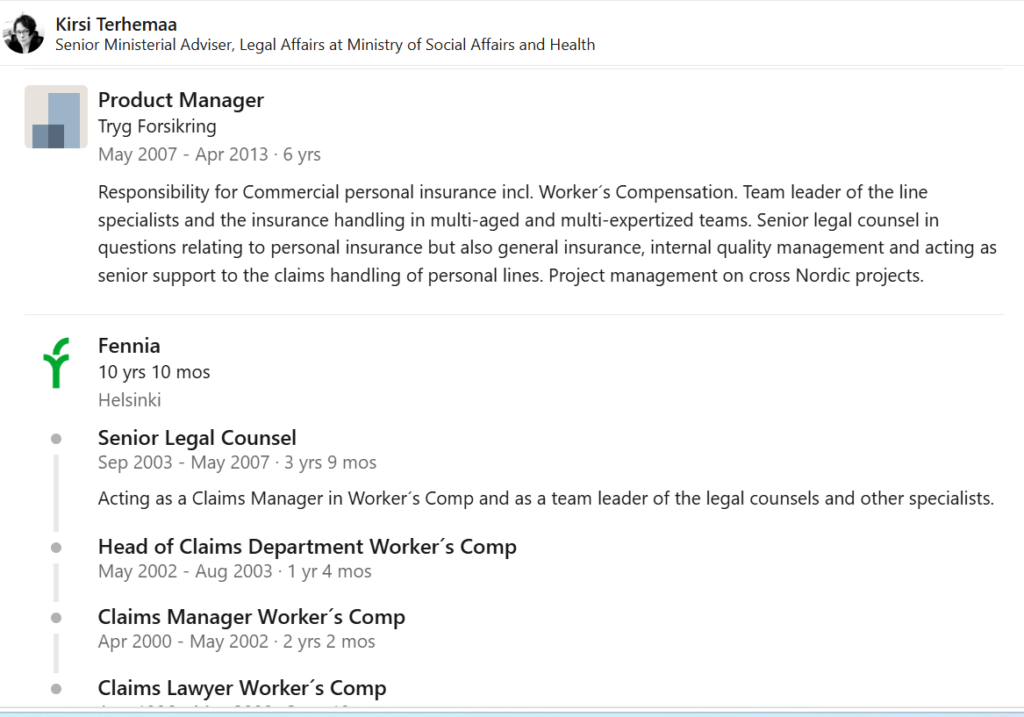This screenshot has width=1024, height=717.
Task: Click the Helsinki location text under Fennia
Action: tap(129, 400)
